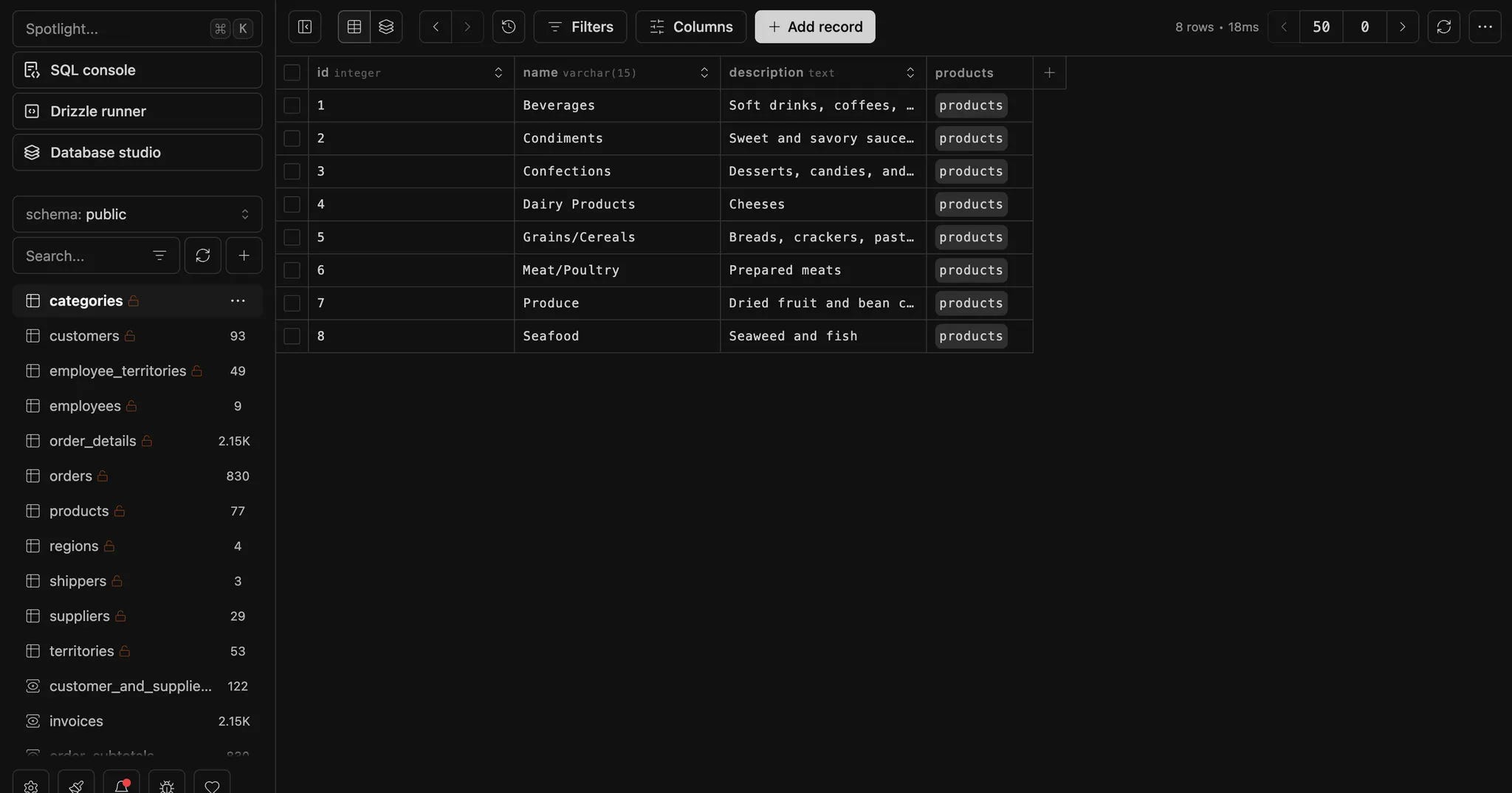
Task: Go back with left arrow icon
Action: [436, 27]
